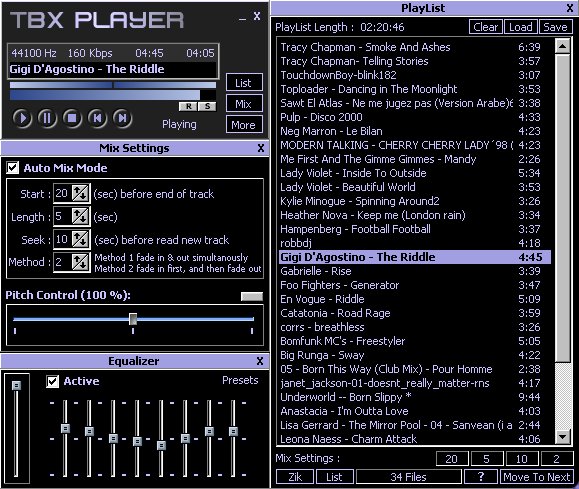Click the fifth equalizer band slider handle
The height and width of the screenshot is (489, 579).
click(x=161, y=445)
